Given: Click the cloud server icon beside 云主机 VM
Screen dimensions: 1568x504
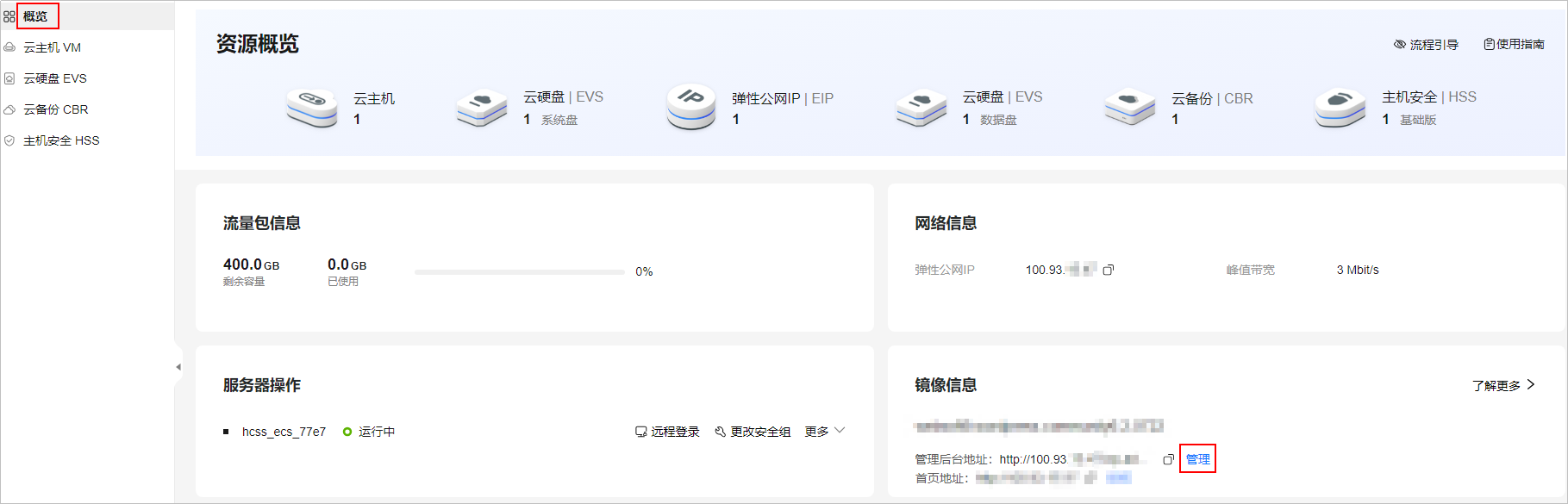Looking at the screenshot, I should click(x=9, y=47).
